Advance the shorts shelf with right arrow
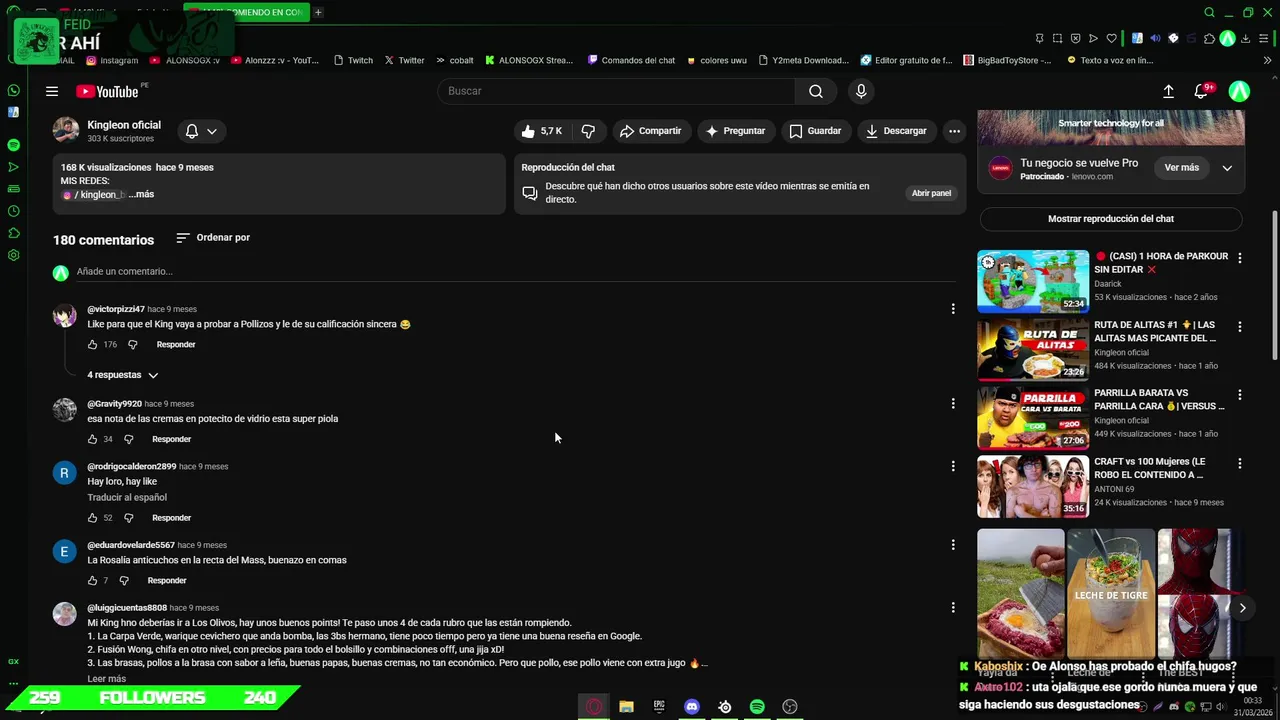 tap(1242, 608)
